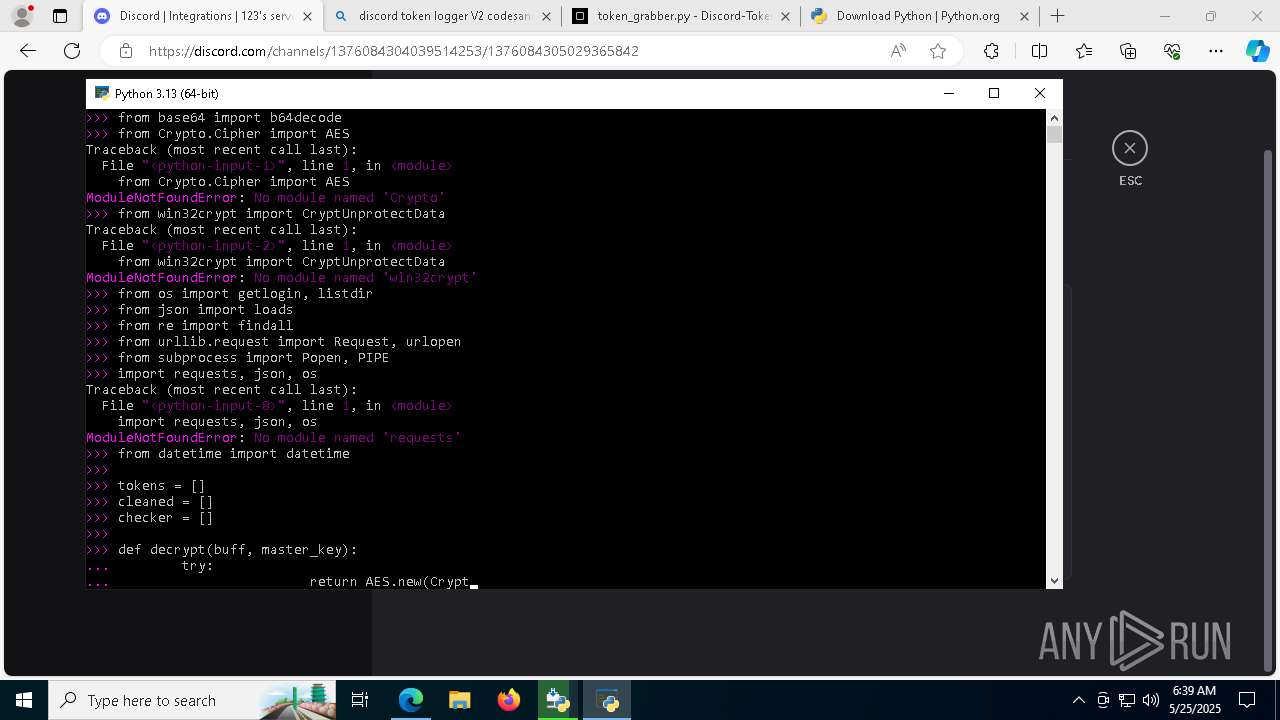Refresh the current page
The image size is (1280, 720).
point(72,51)
